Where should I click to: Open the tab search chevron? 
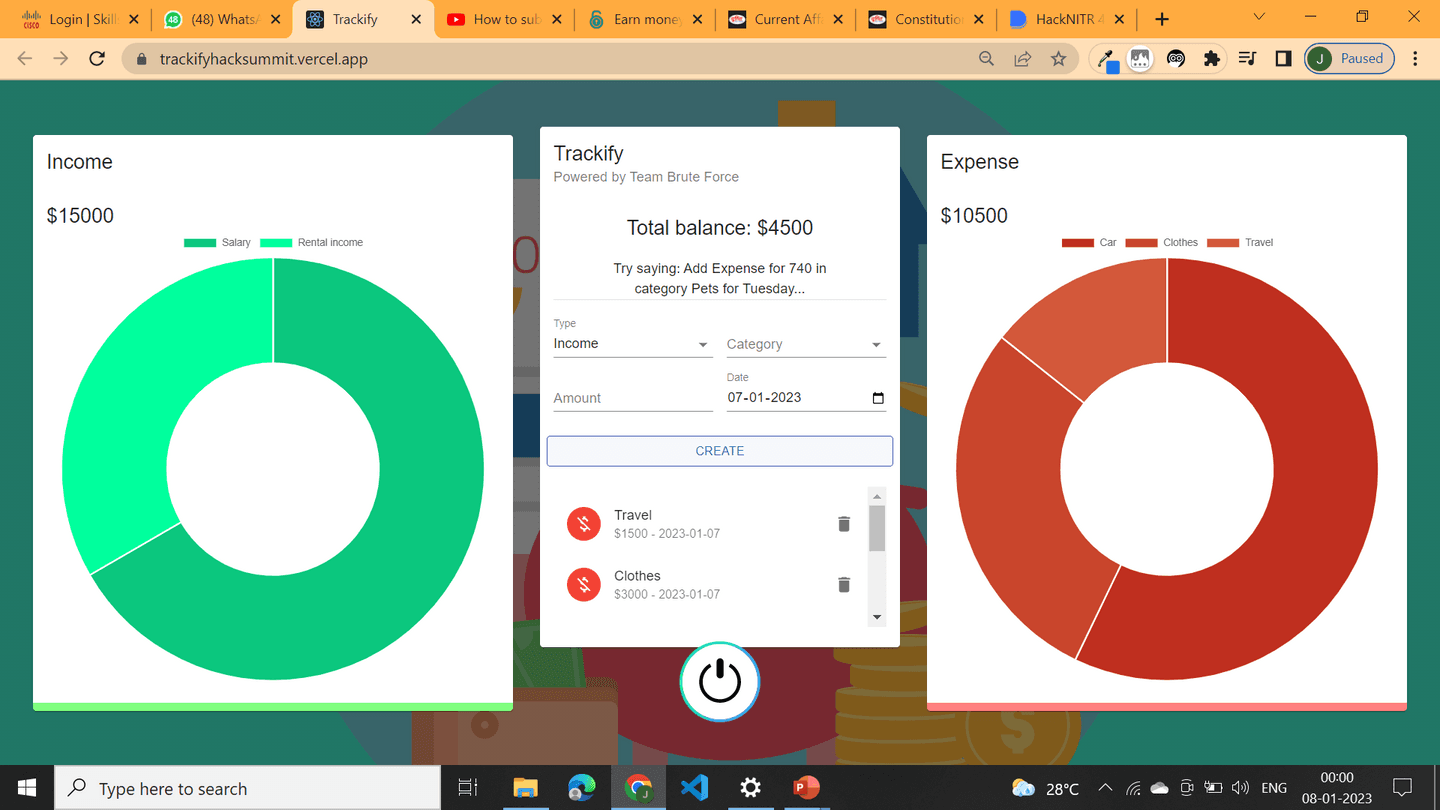[x=1259, y=17]
